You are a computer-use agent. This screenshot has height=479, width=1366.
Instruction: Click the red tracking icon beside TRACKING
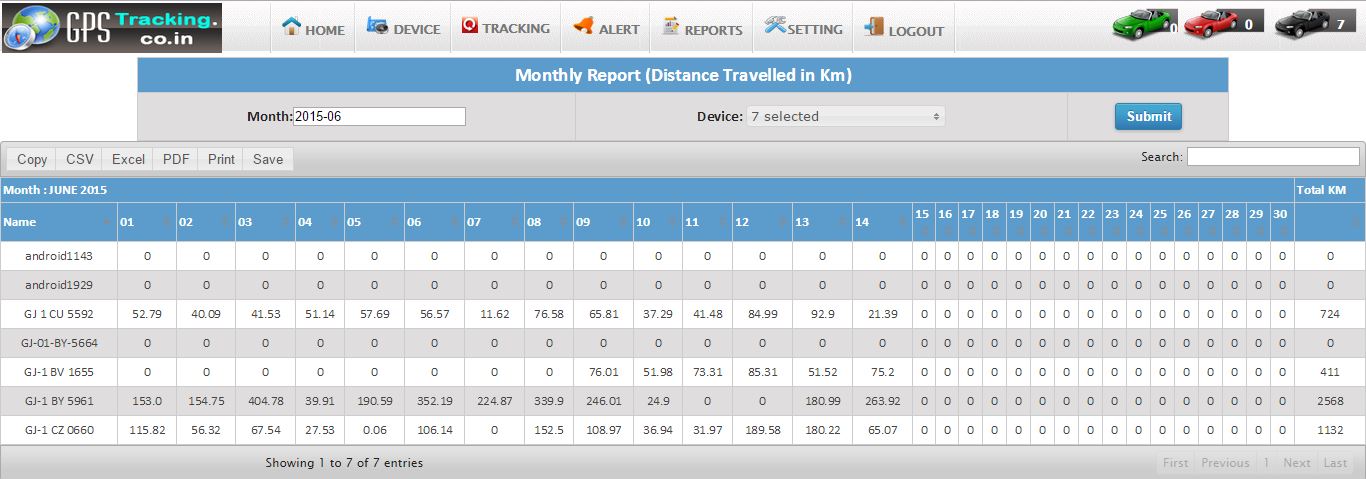point(470,26)
